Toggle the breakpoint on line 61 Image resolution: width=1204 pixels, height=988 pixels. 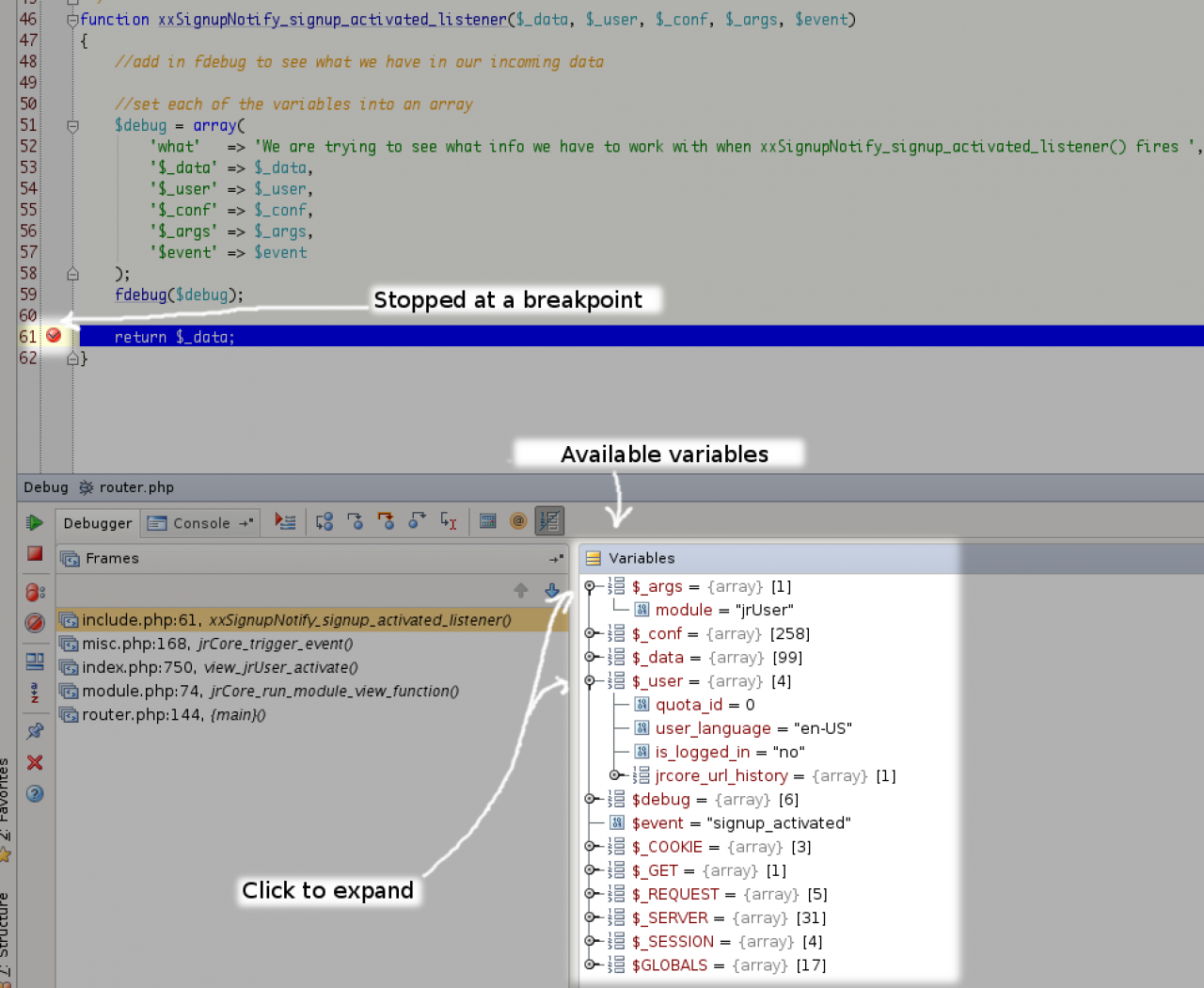point(54,336)
